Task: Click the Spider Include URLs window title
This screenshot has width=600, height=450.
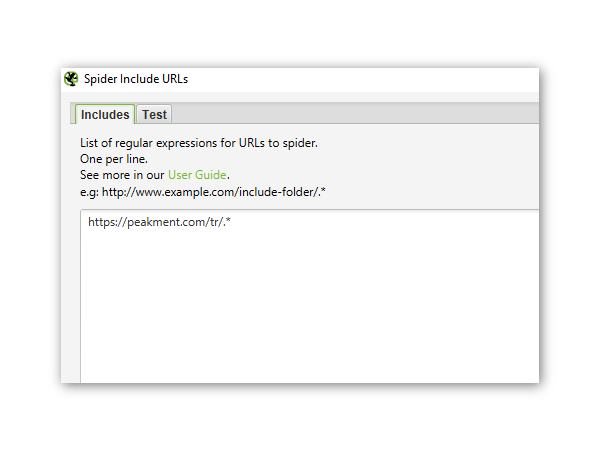Action: click(x=136, y=79)
